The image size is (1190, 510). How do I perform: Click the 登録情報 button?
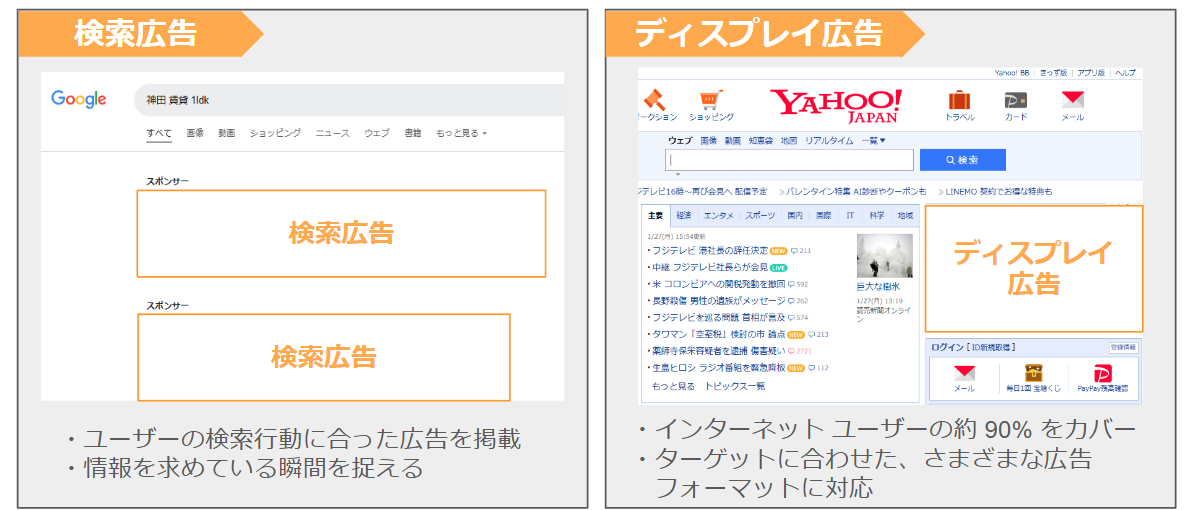click(1123, 348)
